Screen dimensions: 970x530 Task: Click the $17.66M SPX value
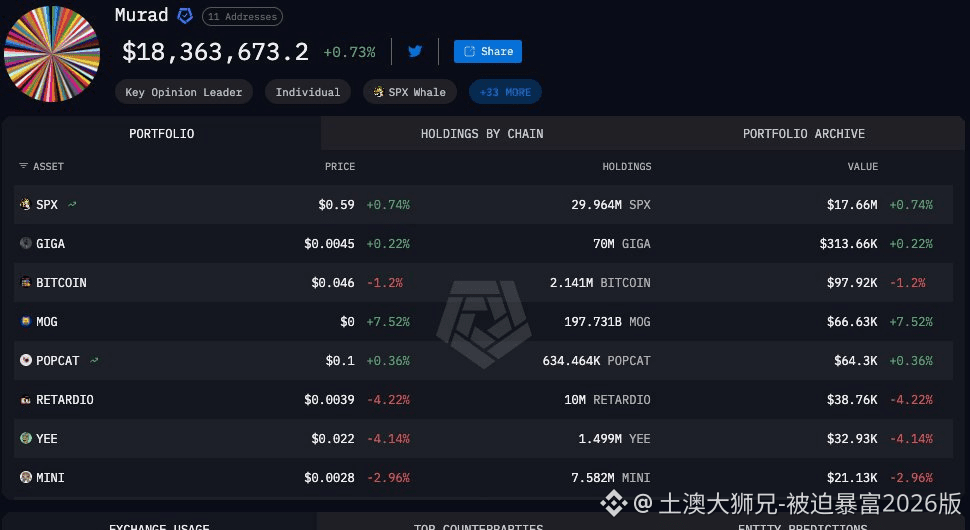[x=852, y=205]
